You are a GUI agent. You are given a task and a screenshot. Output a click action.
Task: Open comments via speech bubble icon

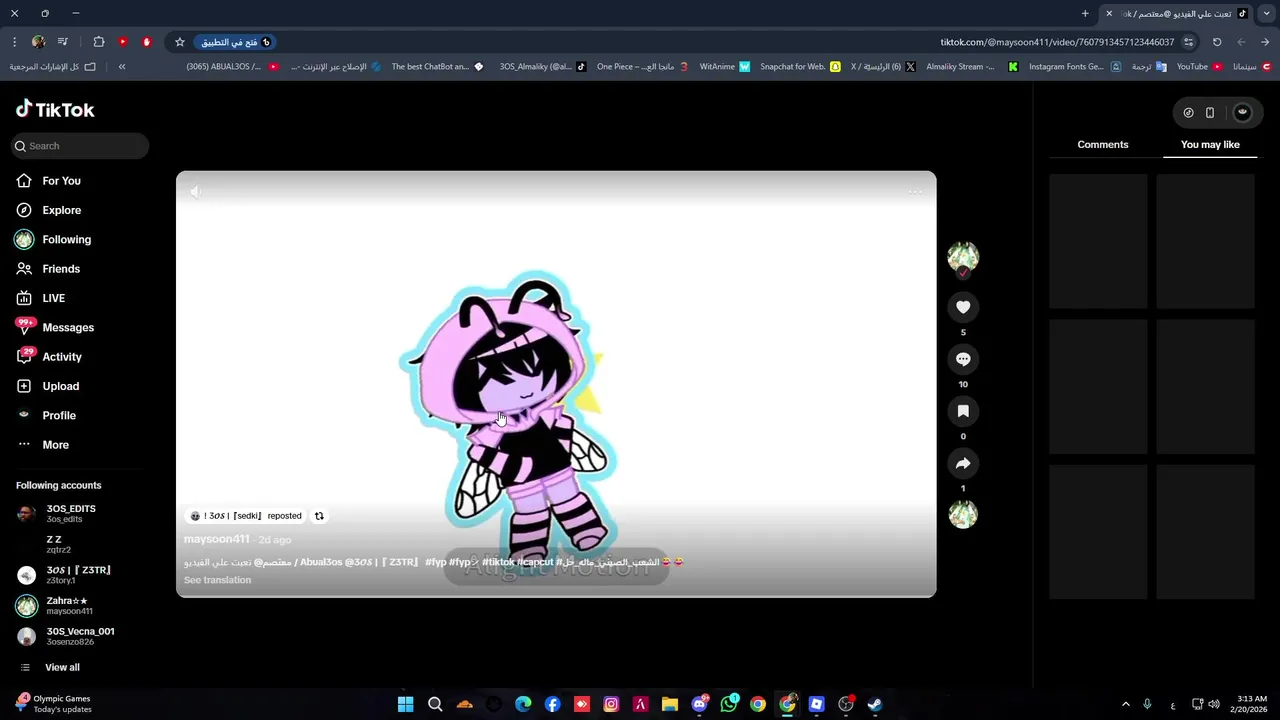tap(963, 359)
